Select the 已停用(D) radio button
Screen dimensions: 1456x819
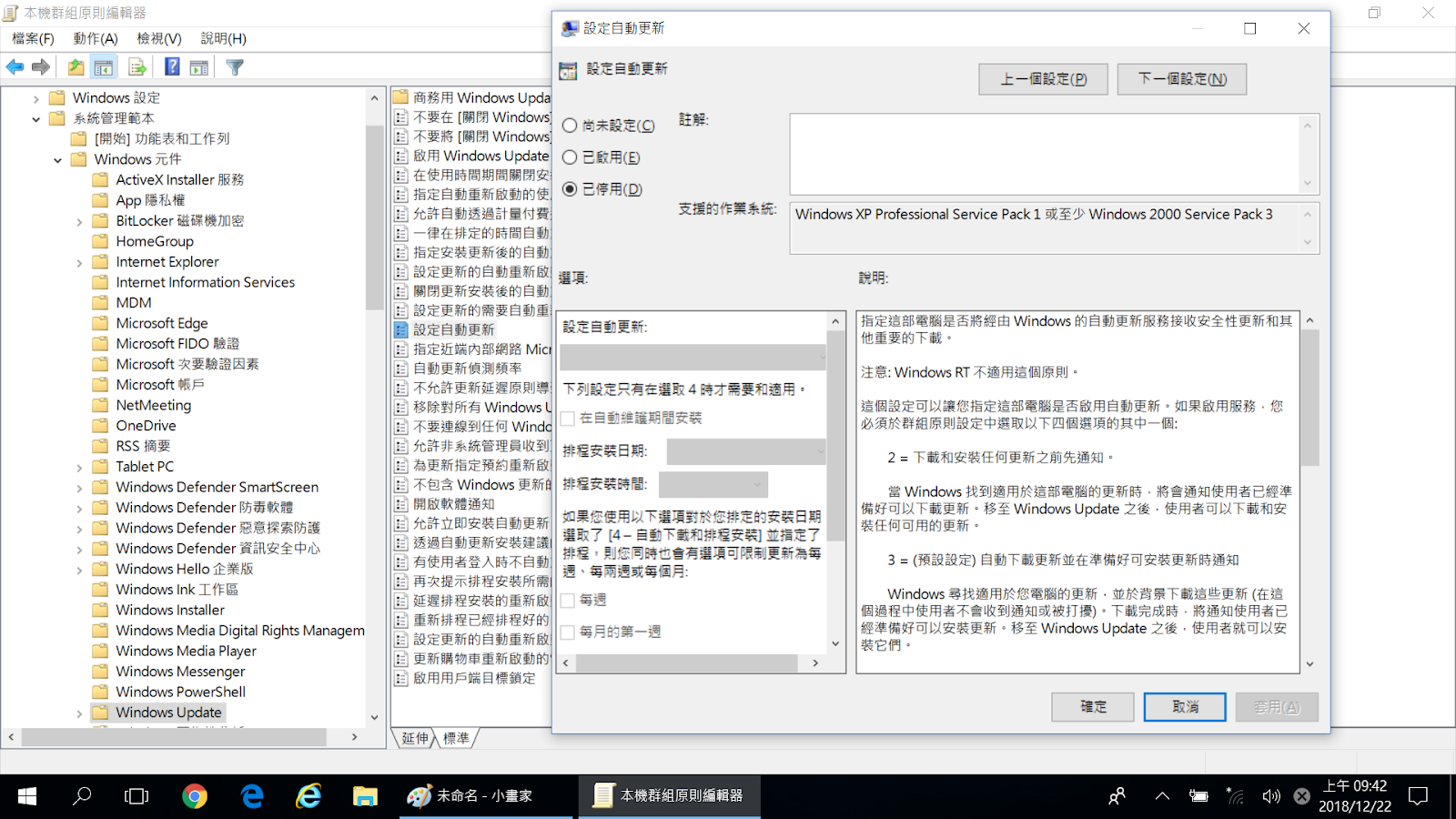point(570,189)
